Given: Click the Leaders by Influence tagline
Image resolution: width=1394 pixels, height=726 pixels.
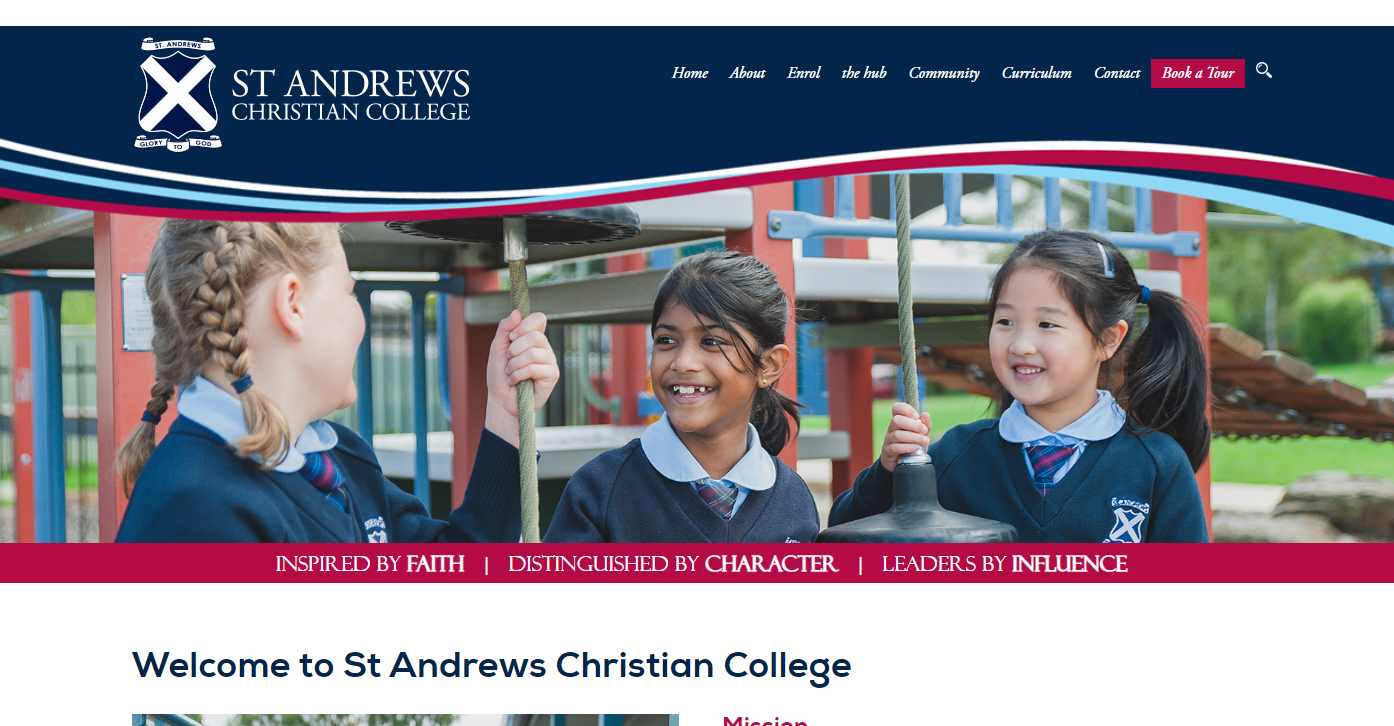Looking at the screenshot, I should [x=1004, y=564].
